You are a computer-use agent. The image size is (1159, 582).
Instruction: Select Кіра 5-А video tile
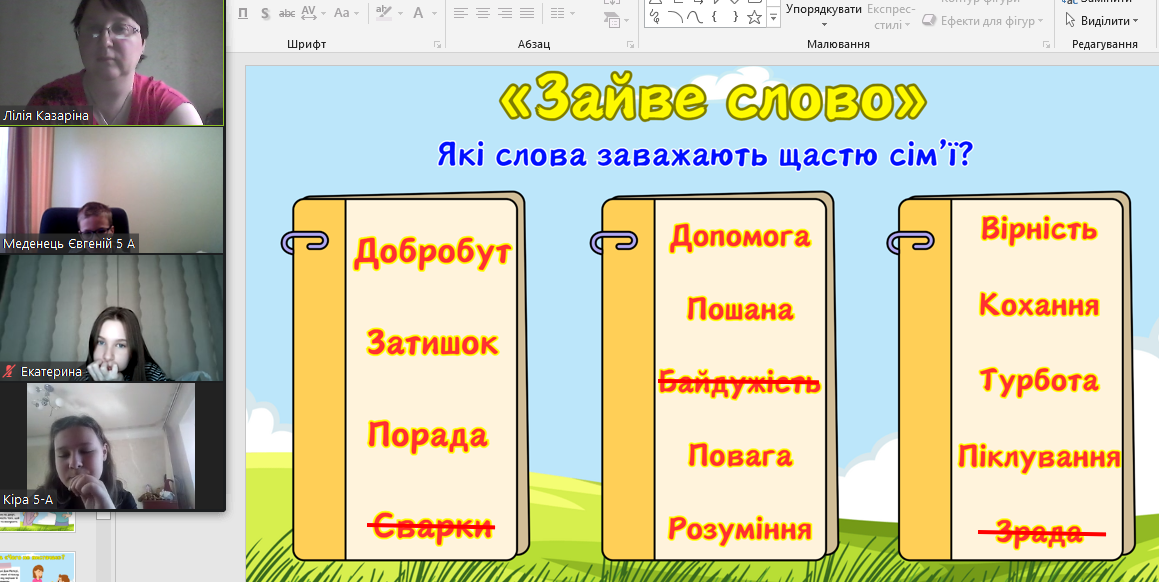click(111, 446)
